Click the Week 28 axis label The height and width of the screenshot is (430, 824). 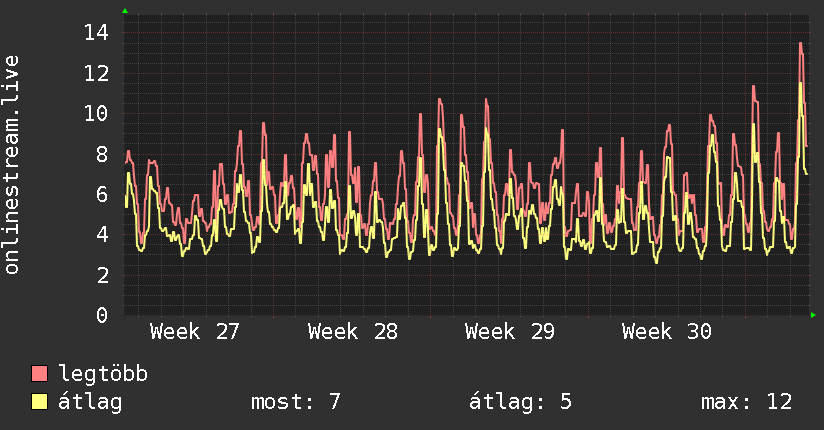click(353, 332)
